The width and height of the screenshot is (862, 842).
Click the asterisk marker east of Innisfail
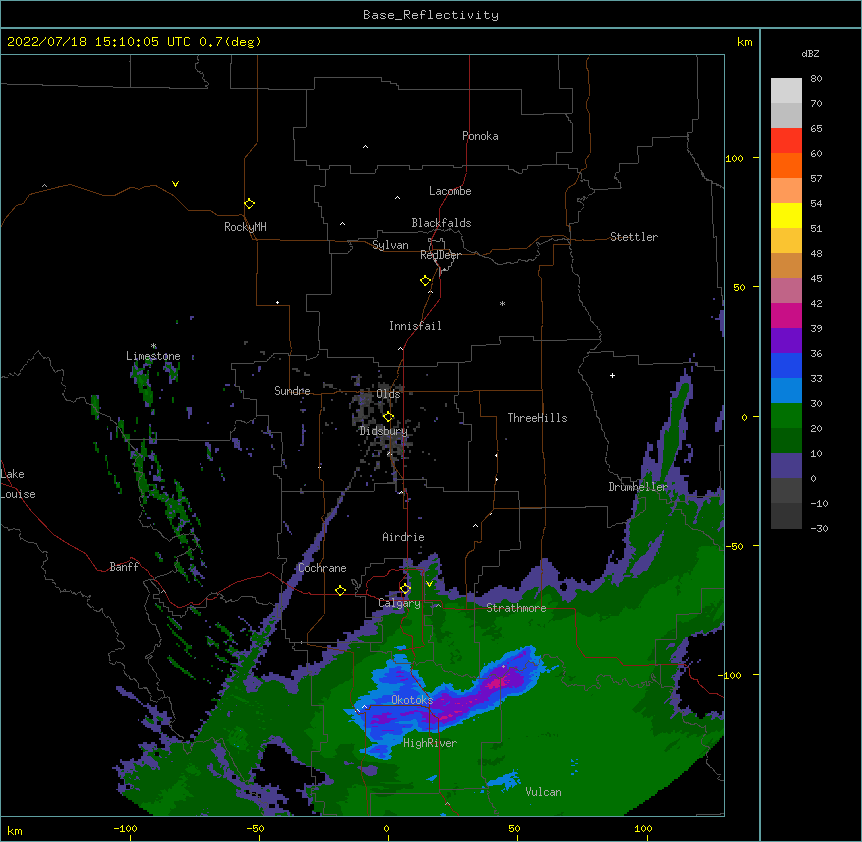(x=502, y=303)
